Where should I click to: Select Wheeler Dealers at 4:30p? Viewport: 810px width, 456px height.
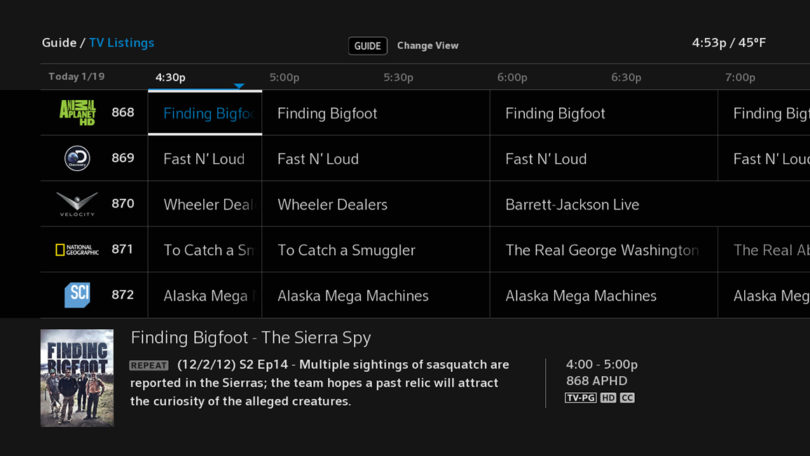(205, 204)
